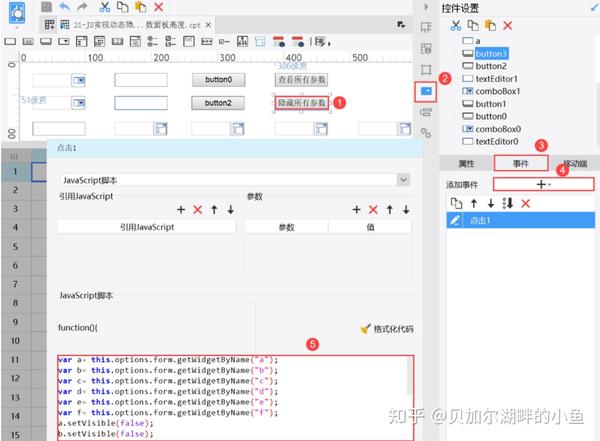Click the undo arrow in top toolbar

tap(65, 7)
